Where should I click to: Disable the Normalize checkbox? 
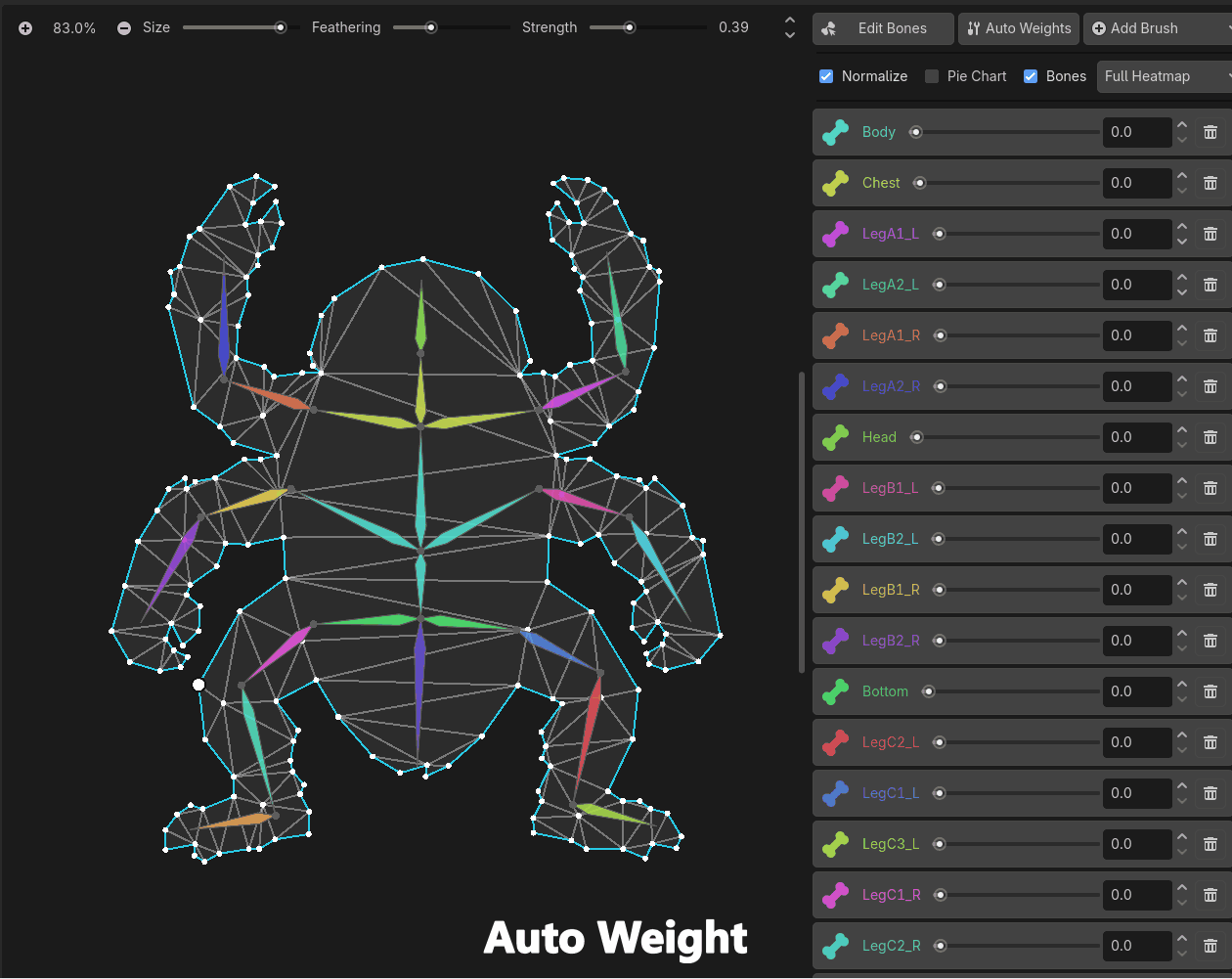tap(826, 76)
